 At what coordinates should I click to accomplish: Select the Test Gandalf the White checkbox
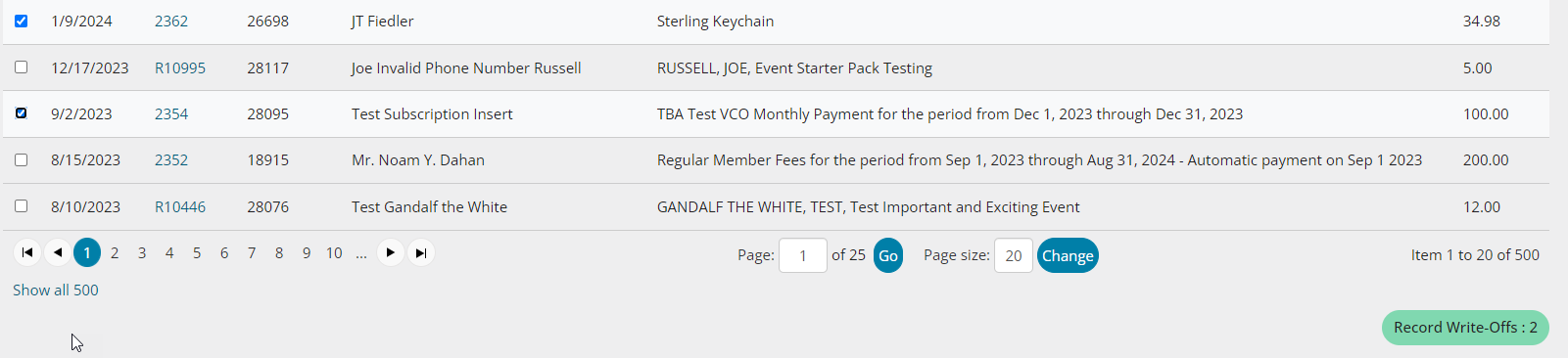pos(21,206)
